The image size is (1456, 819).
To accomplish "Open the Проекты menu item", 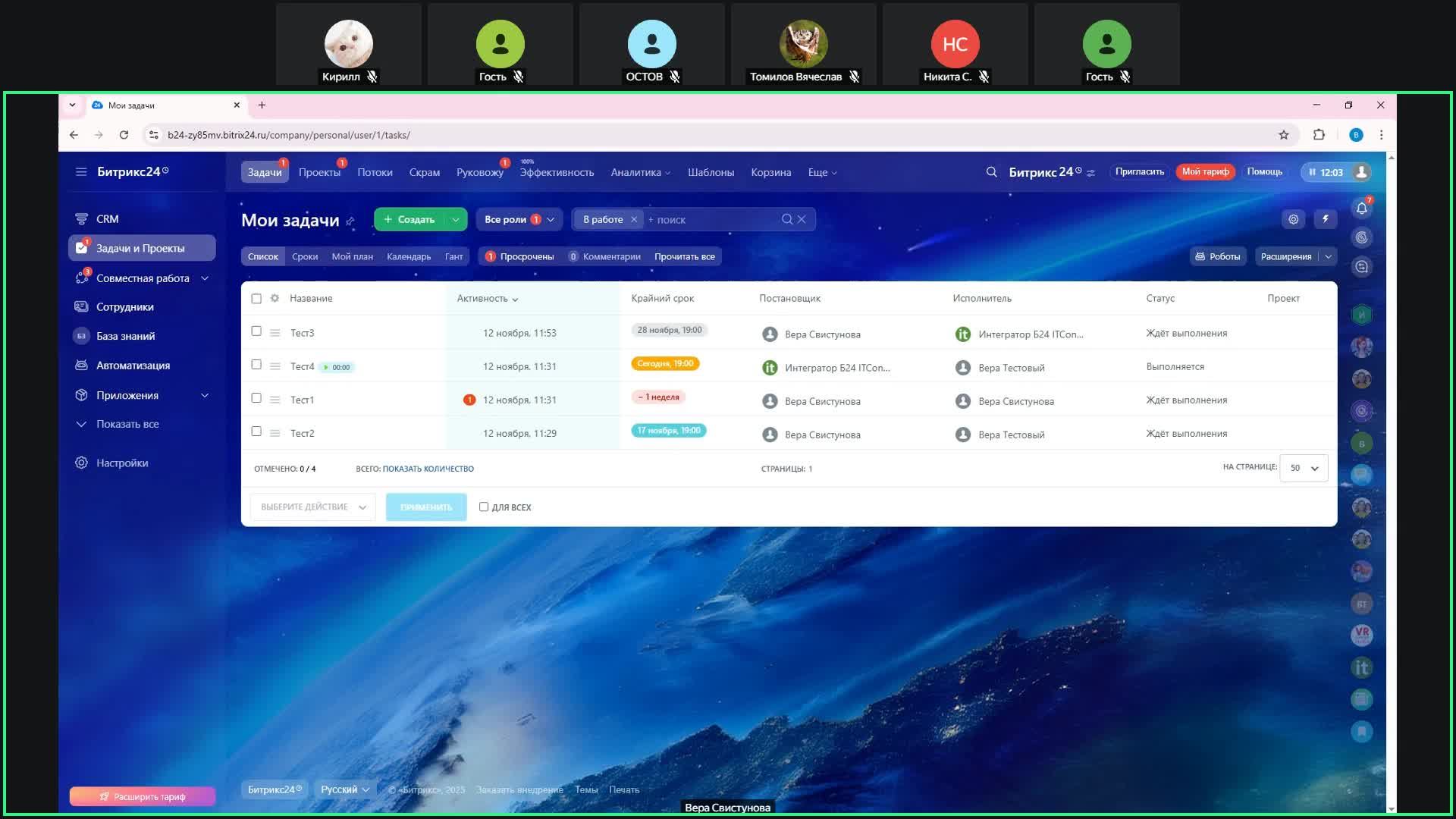I will tap(319, 172).
